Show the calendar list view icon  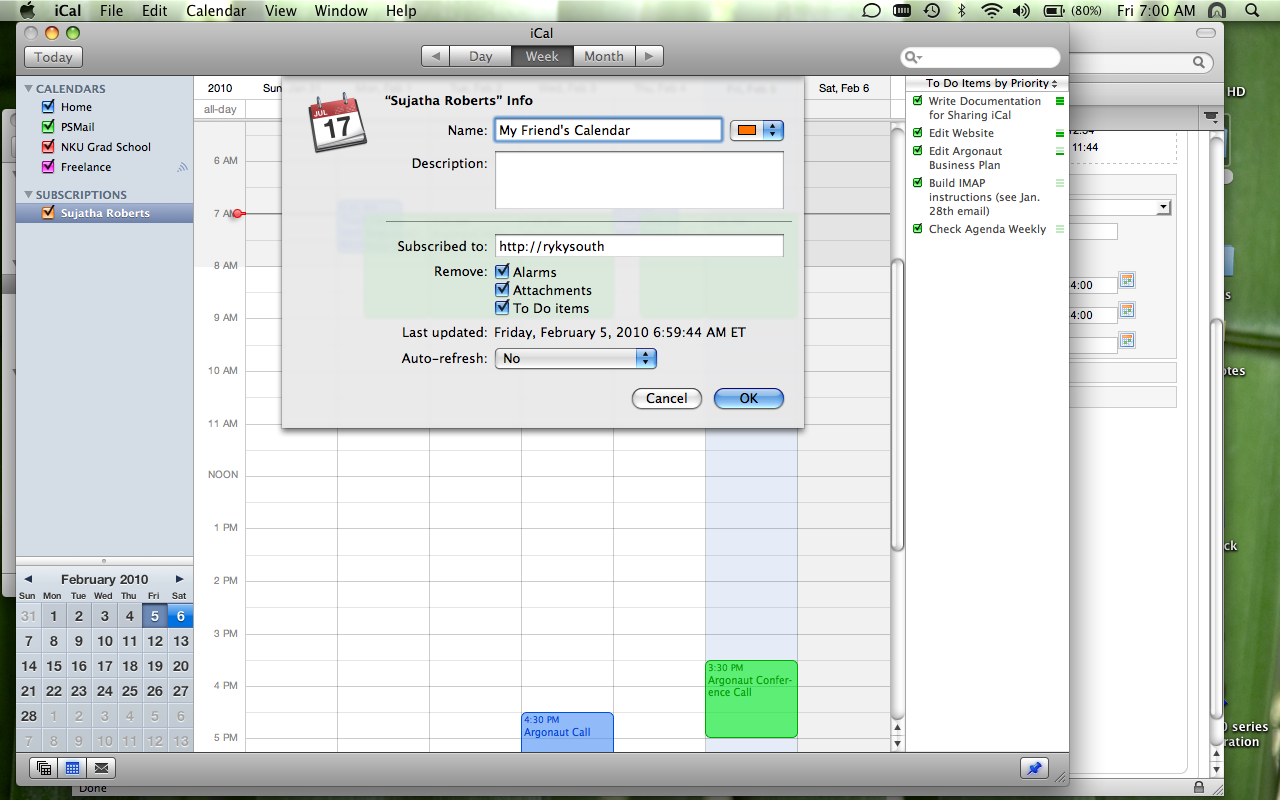coord(43,768)
